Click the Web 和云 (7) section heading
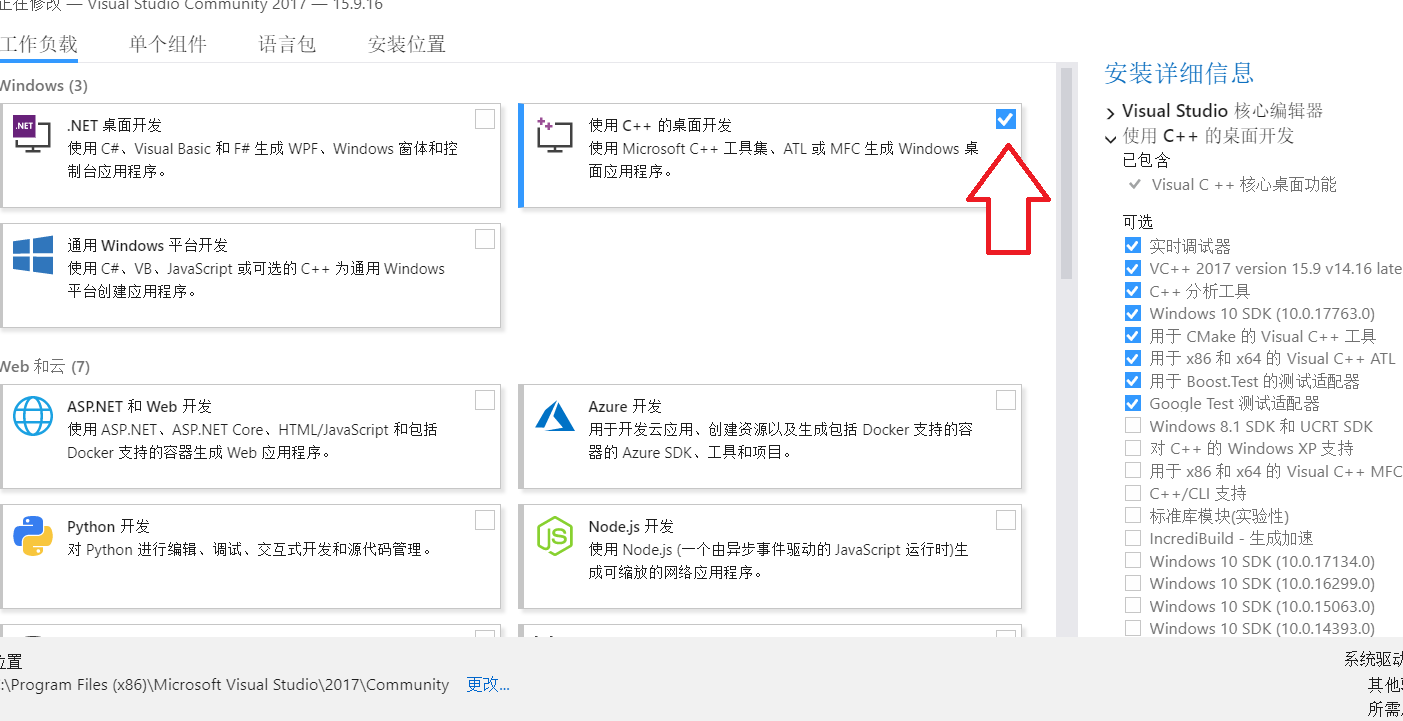 click(45, 367)
